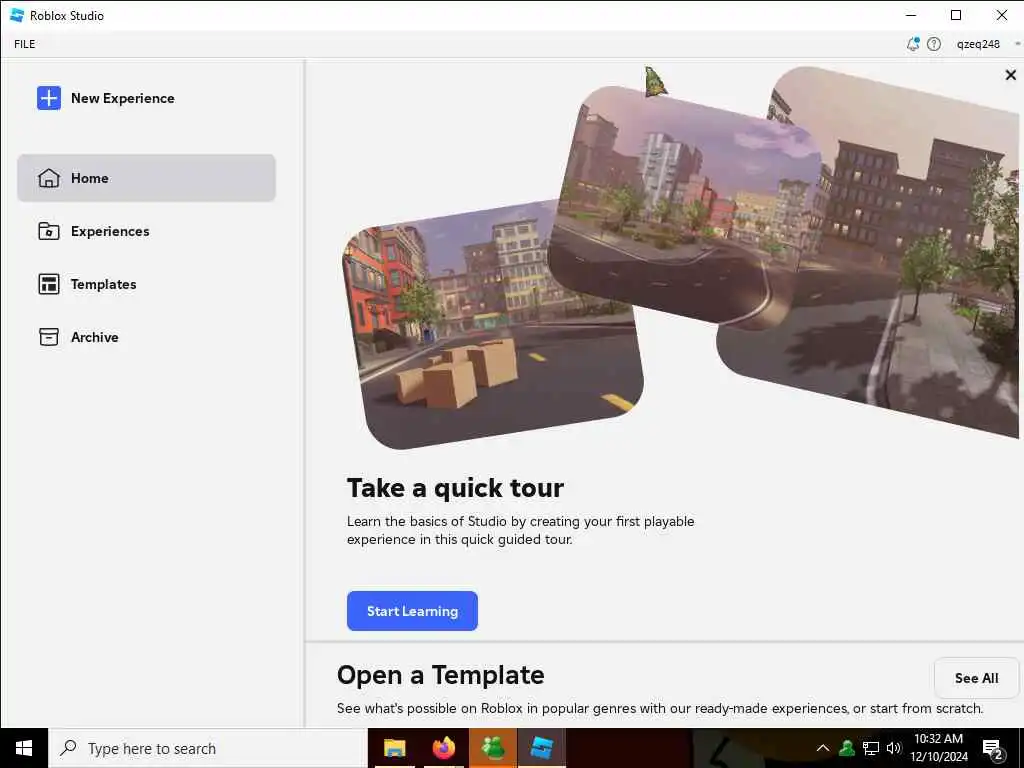Click the green user tray icon
This screenshot has width=1024, height=768.
click(847, 748)
